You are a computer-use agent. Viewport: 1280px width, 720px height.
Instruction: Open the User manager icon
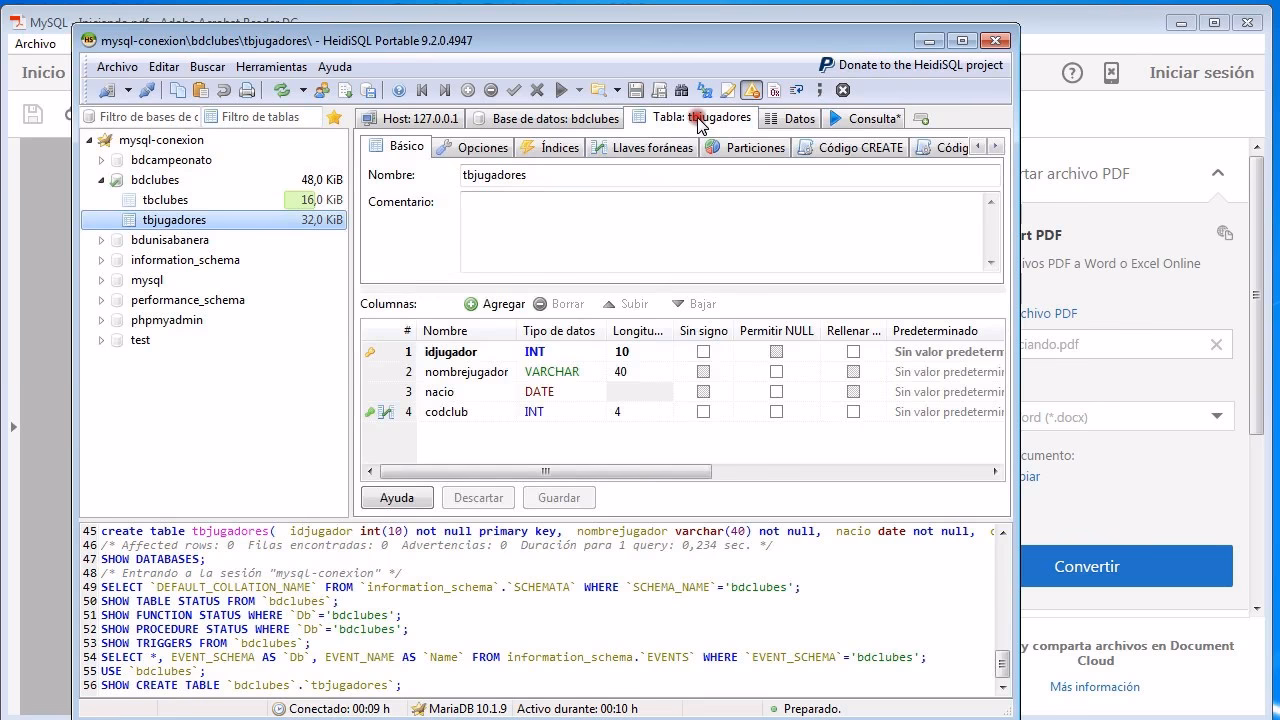point(322,90)
